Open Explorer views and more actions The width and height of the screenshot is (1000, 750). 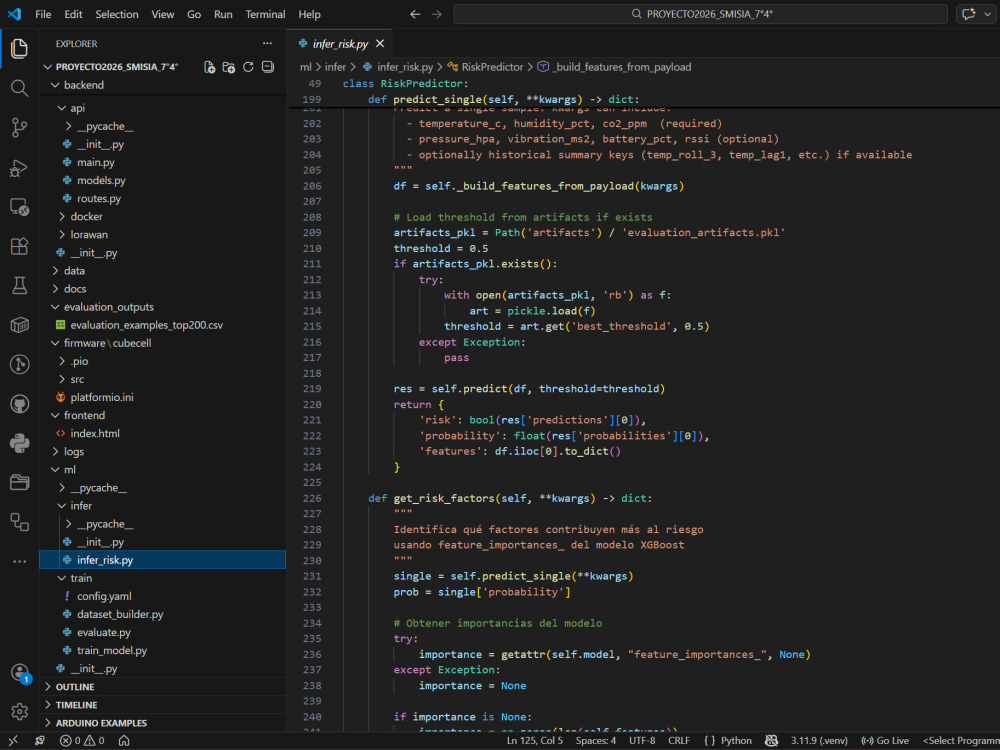coord(267,43)
